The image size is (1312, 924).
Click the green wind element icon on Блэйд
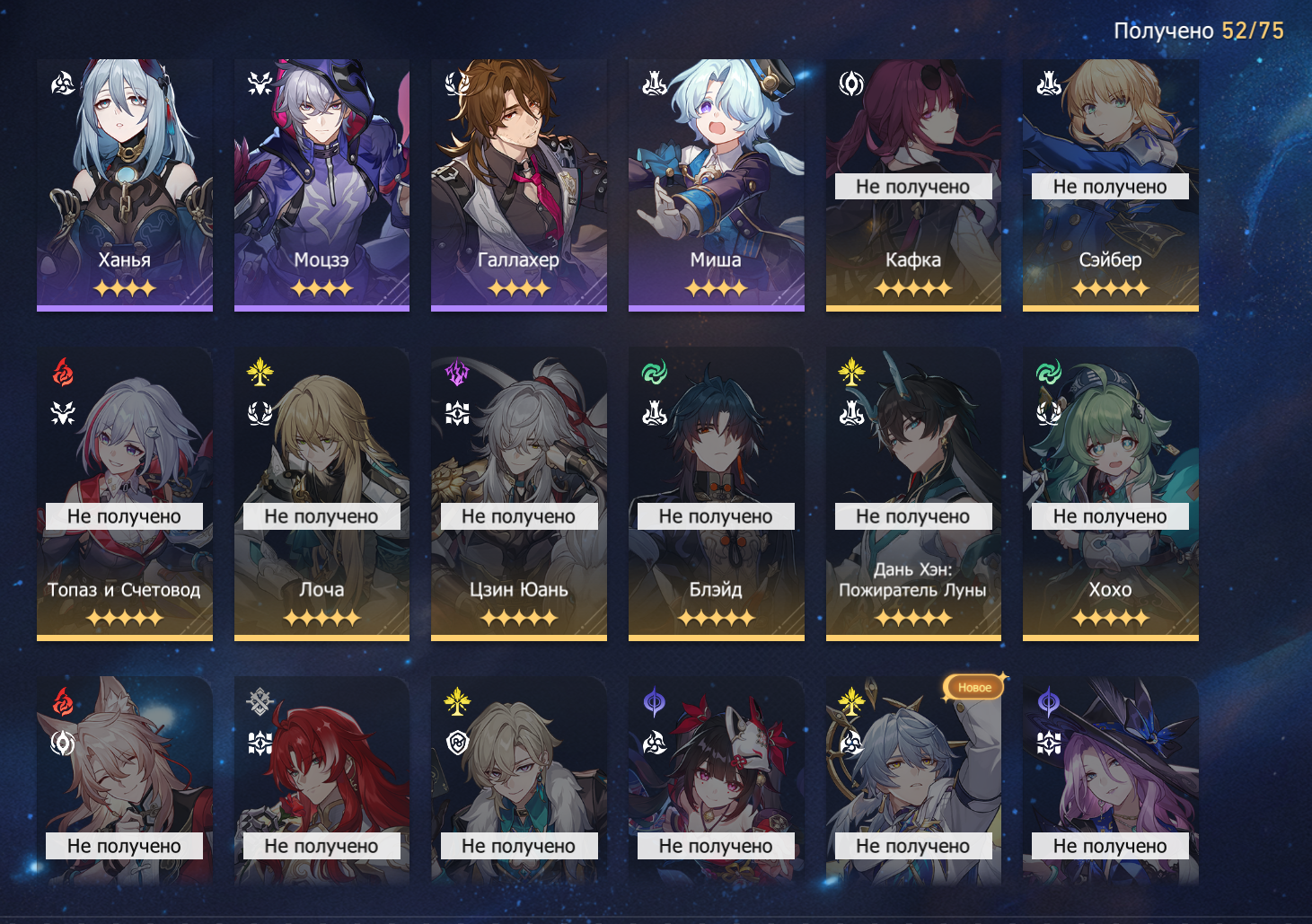(x=655, y=372)
